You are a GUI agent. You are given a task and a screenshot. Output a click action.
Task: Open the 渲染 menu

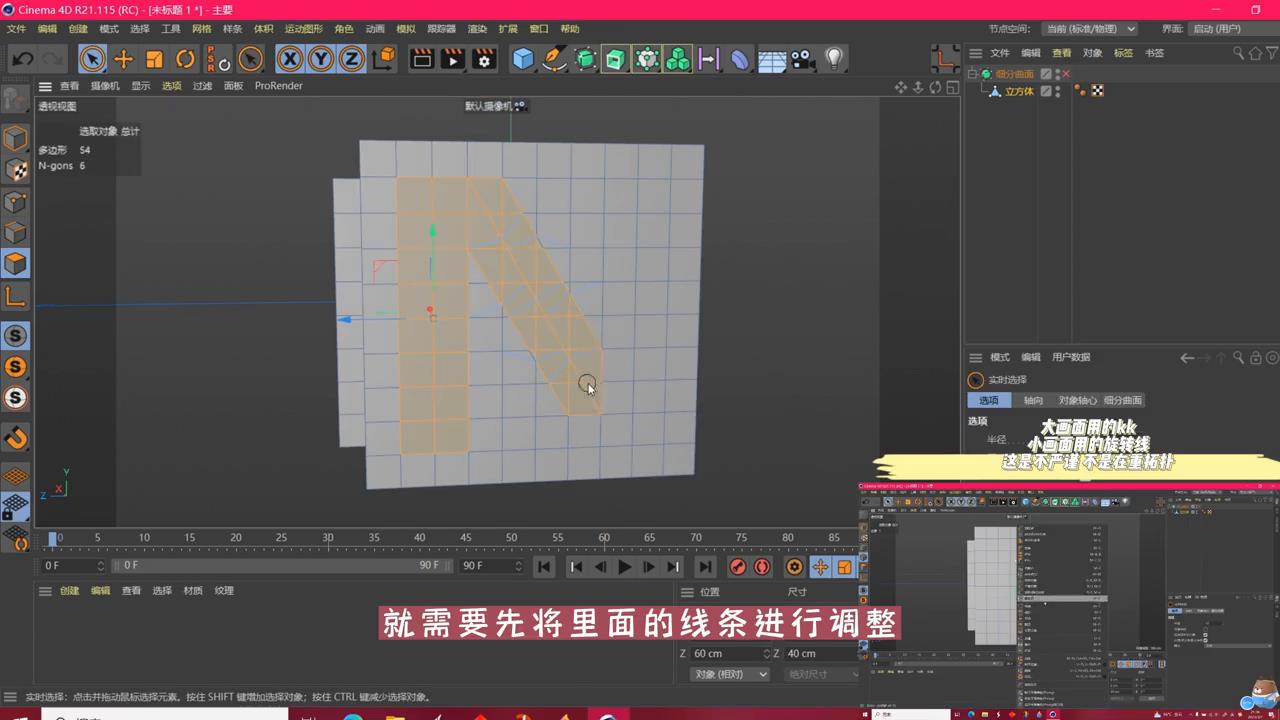coord(477,29)
